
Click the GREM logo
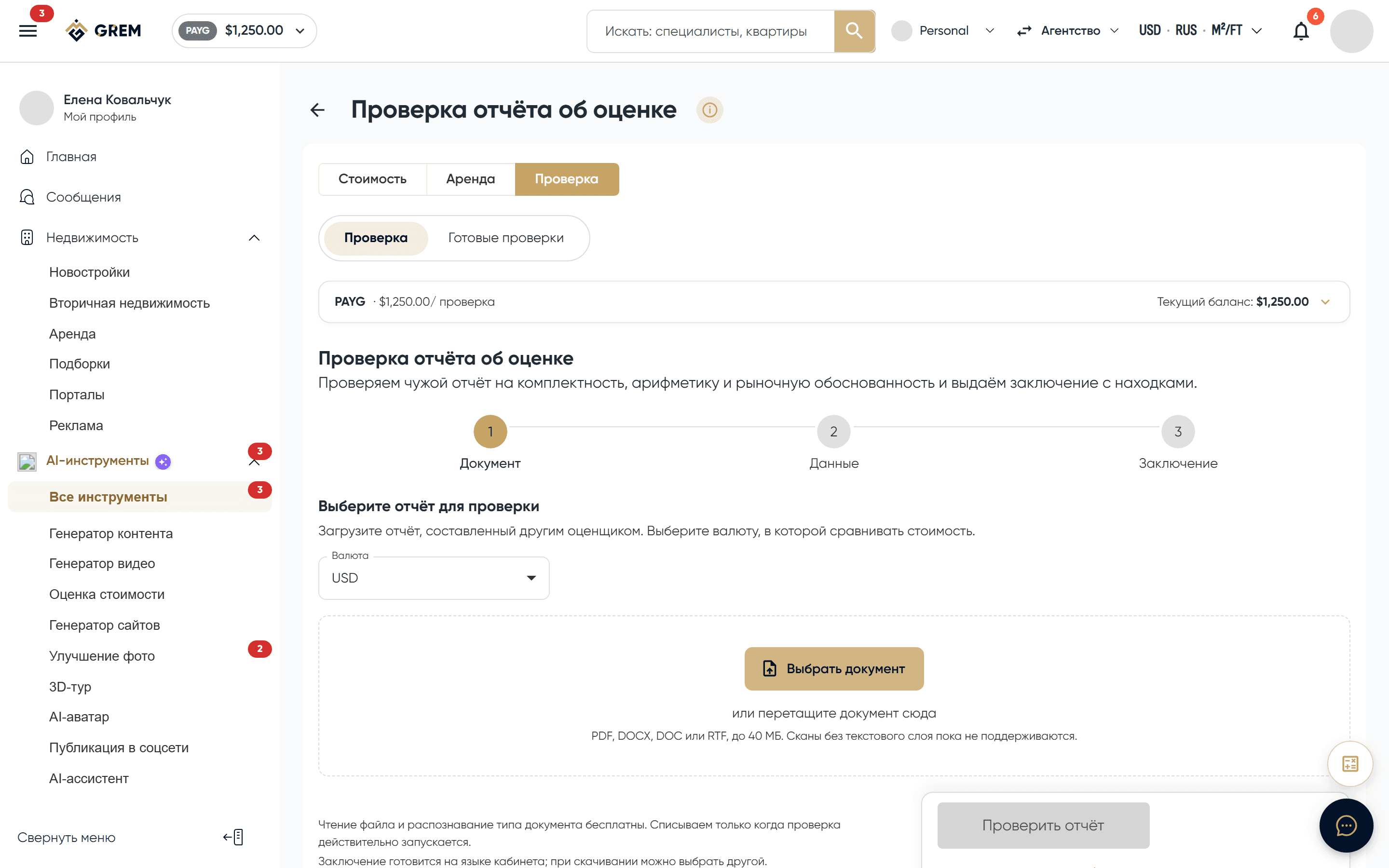[x=103, y=30]
